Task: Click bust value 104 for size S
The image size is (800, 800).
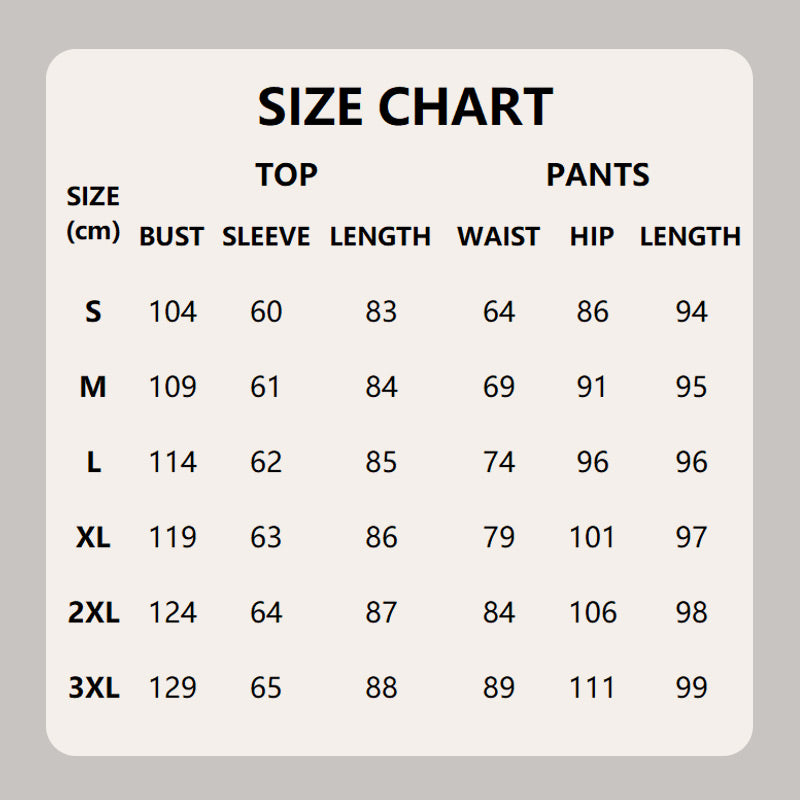Action: point(173,312)
